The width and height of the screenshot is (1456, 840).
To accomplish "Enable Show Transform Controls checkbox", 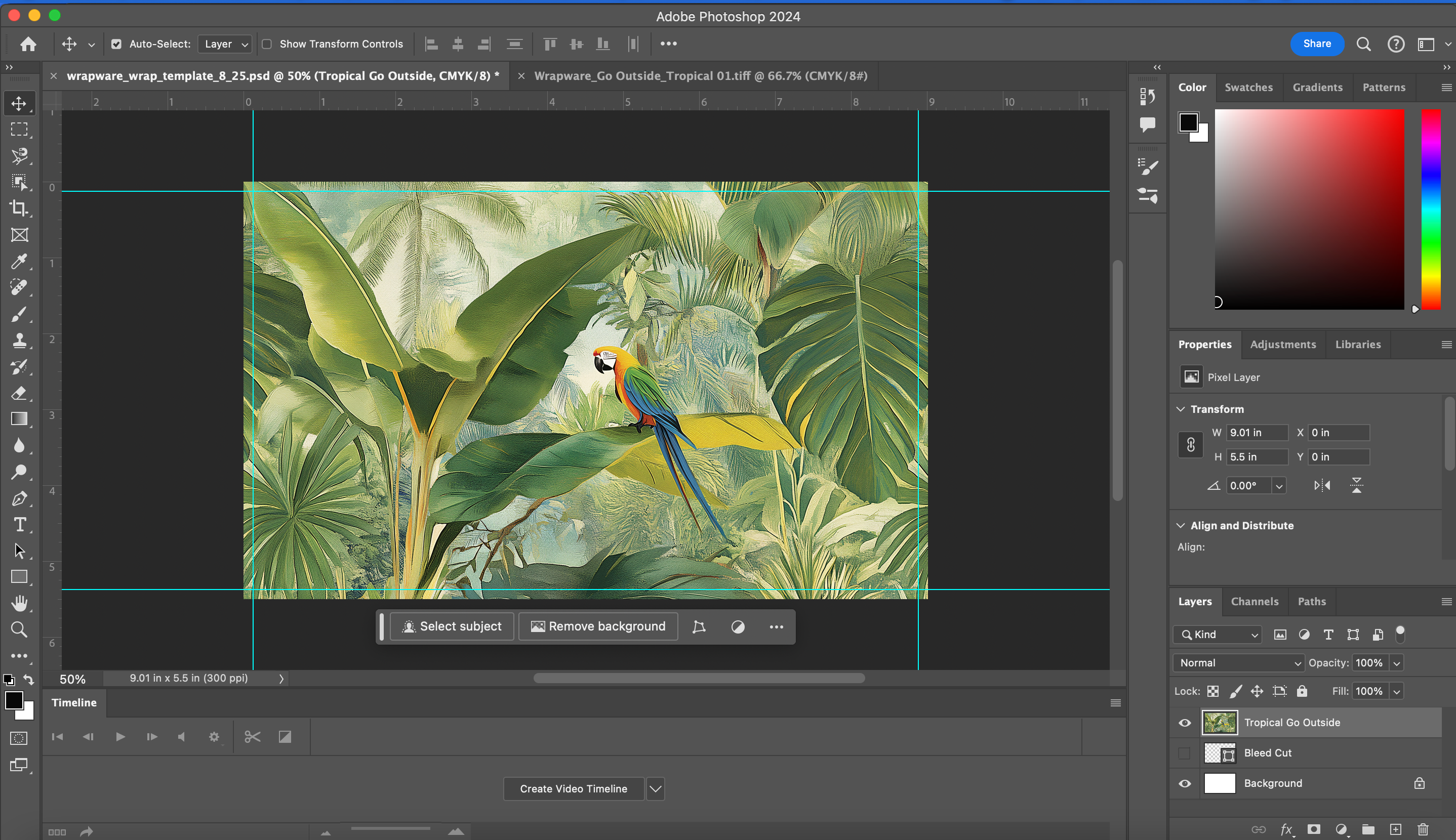I will pyautogui.click(x=267, y=44).
